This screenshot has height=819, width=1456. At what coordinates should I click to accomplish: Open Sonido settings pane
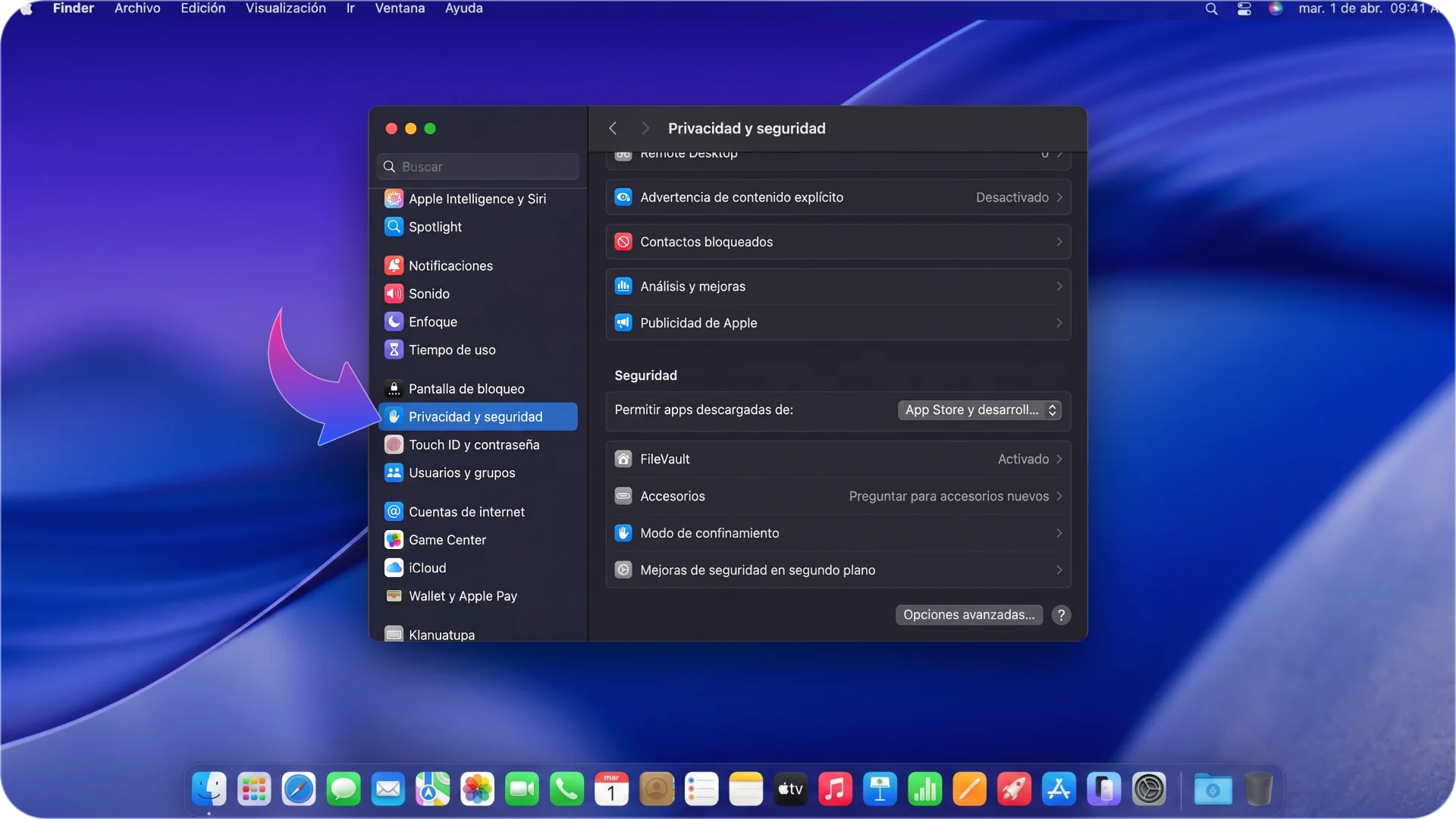478,293
